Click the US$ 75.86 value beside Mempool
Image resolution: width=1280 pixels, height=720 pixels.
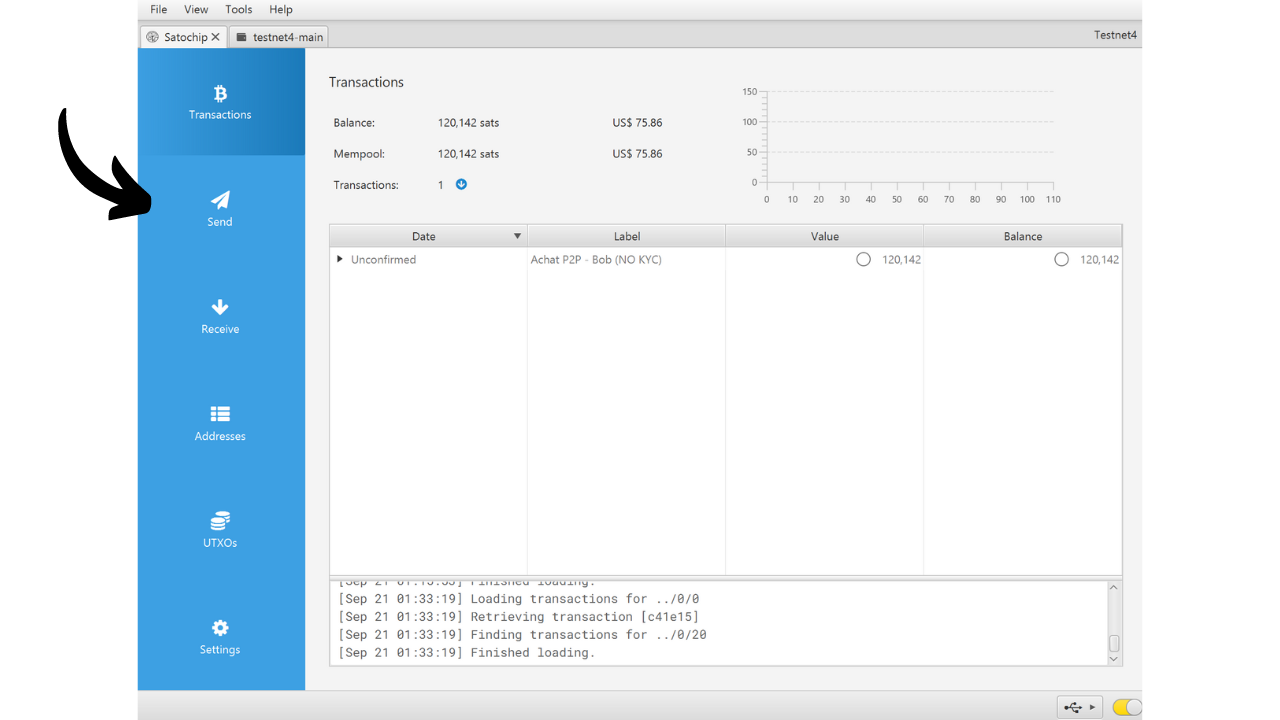tap(637, 154)
